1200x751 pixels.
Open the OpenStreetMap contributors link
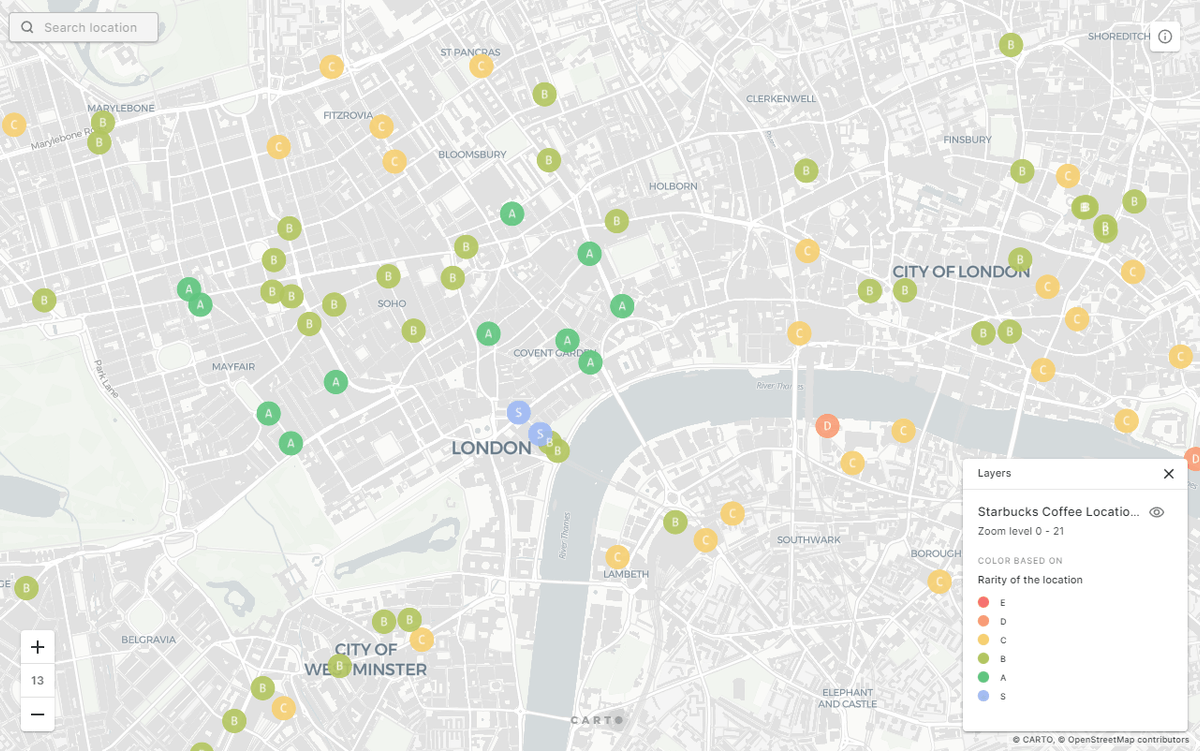(1130, 740)
